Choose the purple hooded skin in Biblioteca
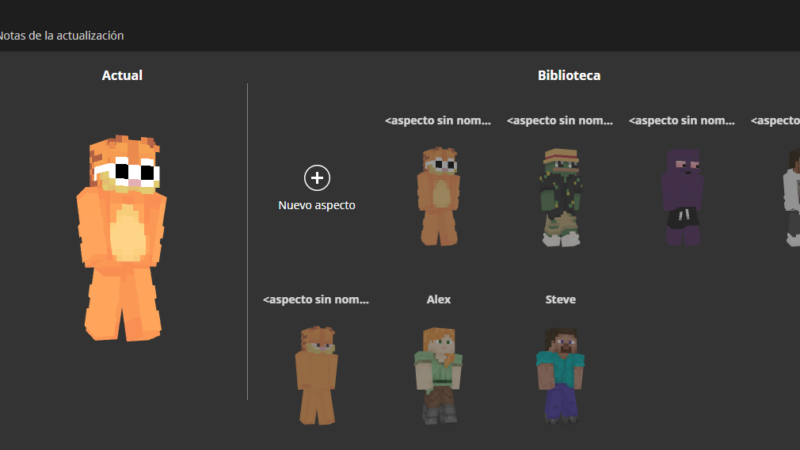Image resolution: width=800 pixels, height=450 pixels. pyautogui.click(x=682, y=197)
